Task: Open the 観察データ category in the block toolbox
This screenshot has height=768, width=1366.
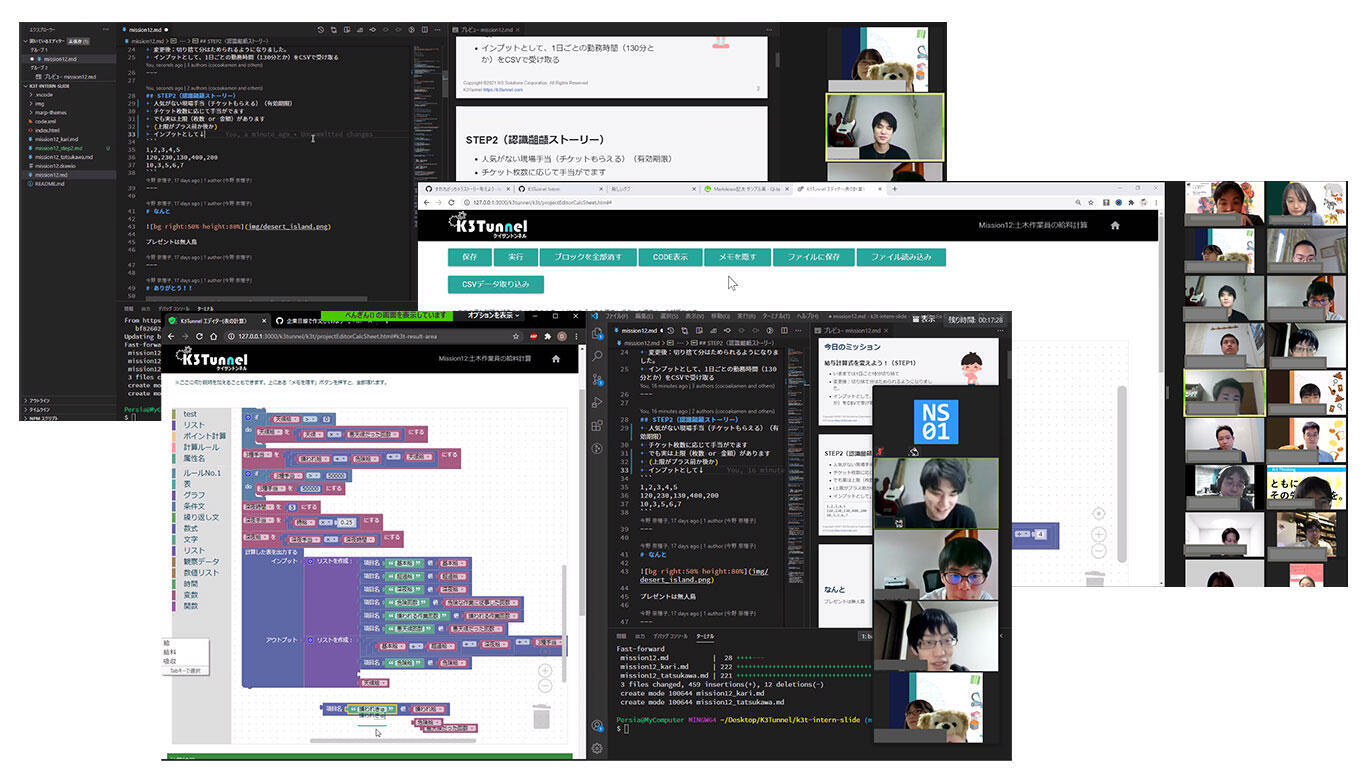Action: tap(200, 561)
